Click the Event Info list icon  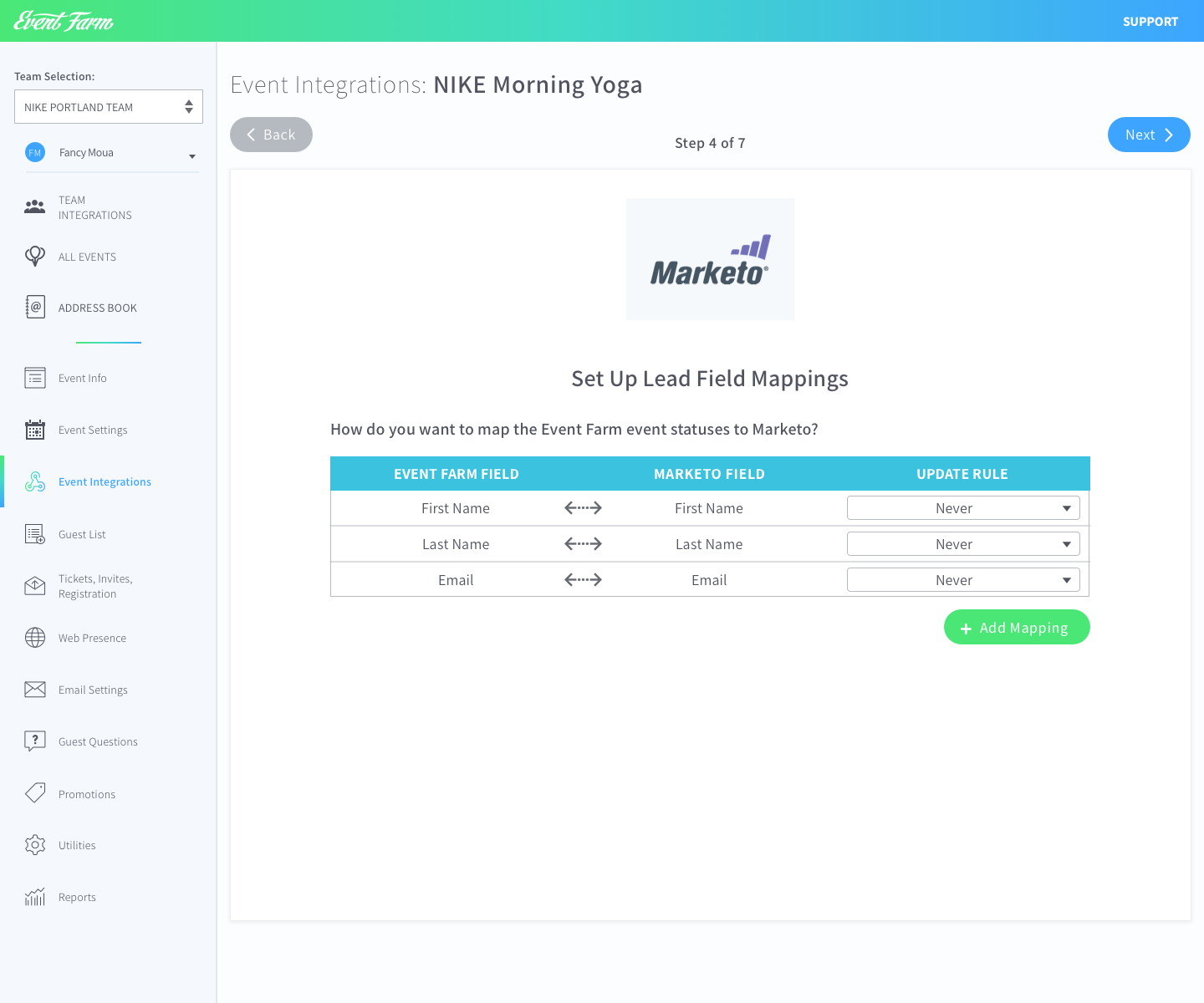point(35,378)
